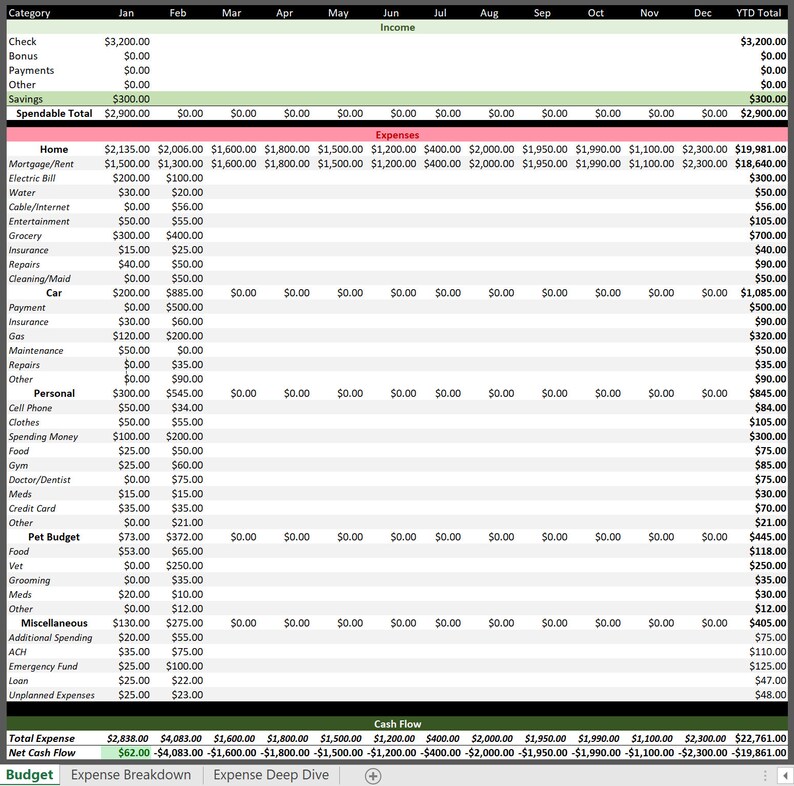Select Total Expense YTD $22,761.00
Screen dimensions: 794x786
761,738
